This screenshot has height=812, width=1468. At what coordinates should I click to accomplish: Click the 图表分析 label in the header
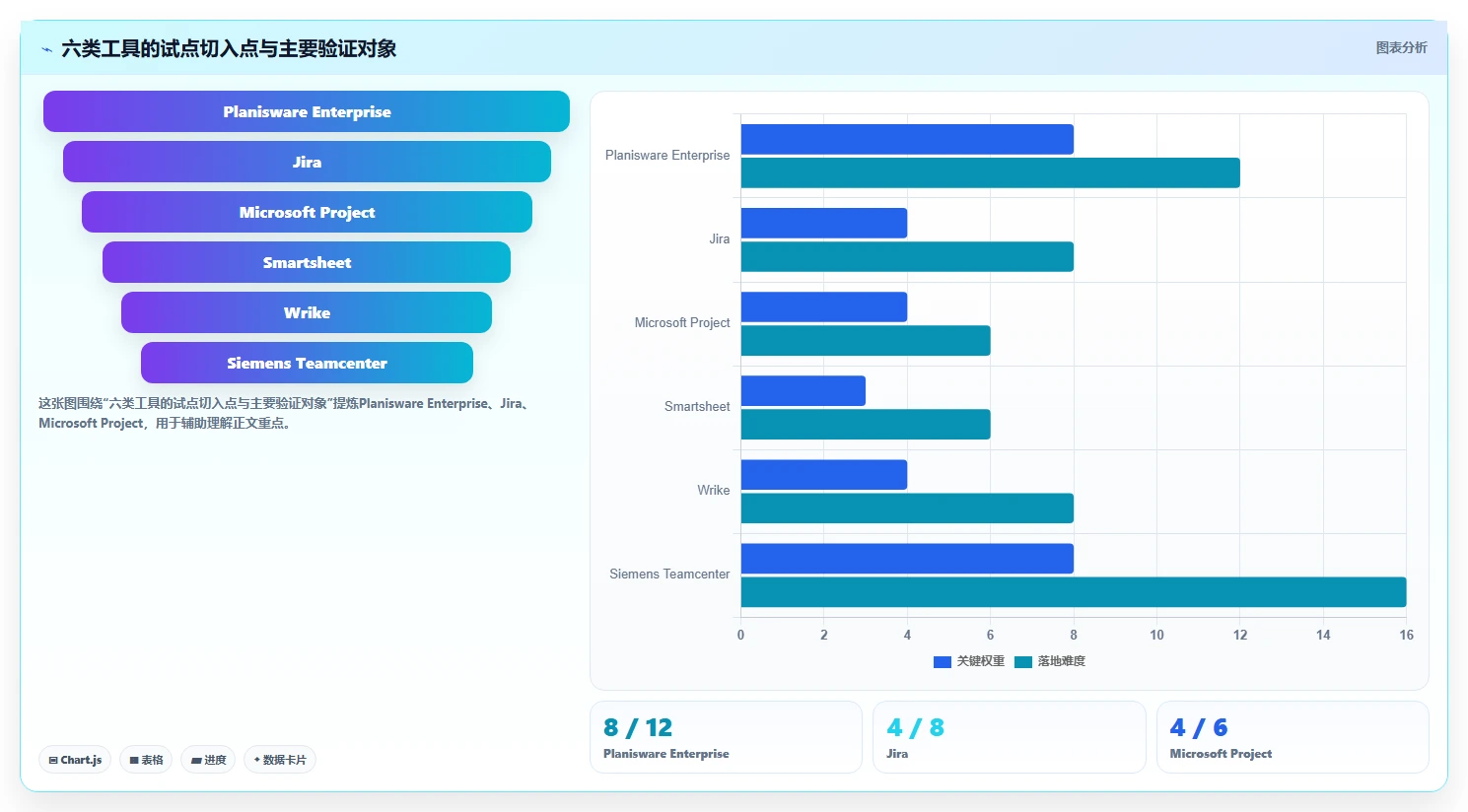(x=1401, y=47)
